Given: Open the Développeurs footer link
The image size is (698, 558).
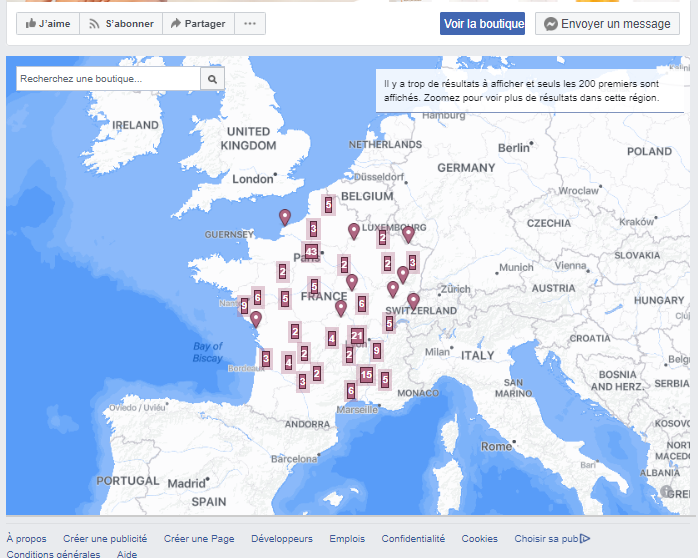Looking at the screenshot, I should pos(282,538).
